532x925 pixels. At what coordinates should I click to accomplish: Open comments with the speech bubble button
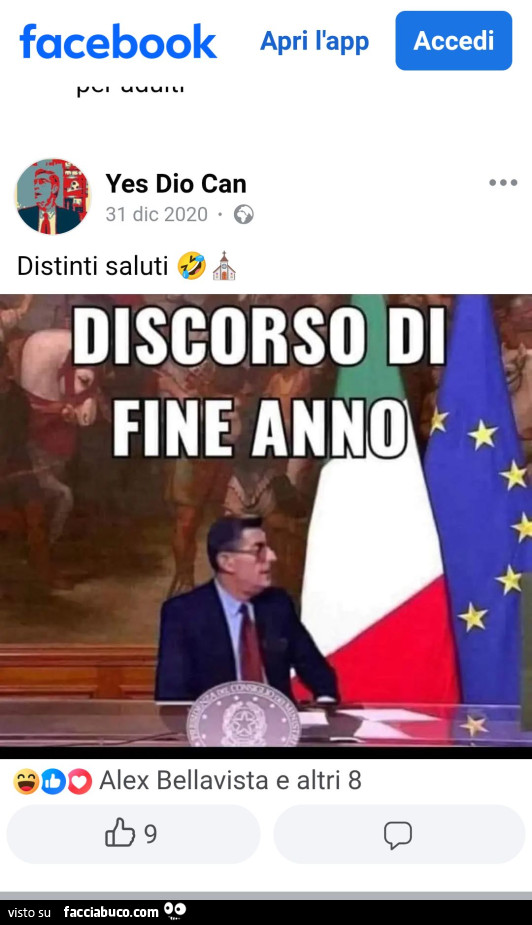[399, 834]
